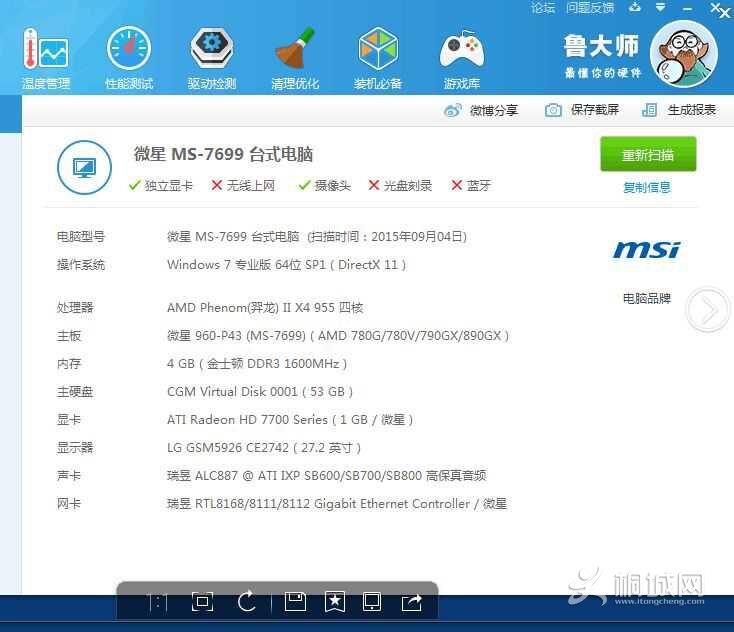This screenshot has height=632, width=734.
Task: Click 生成报表 generate report
Action: (679, 110)
